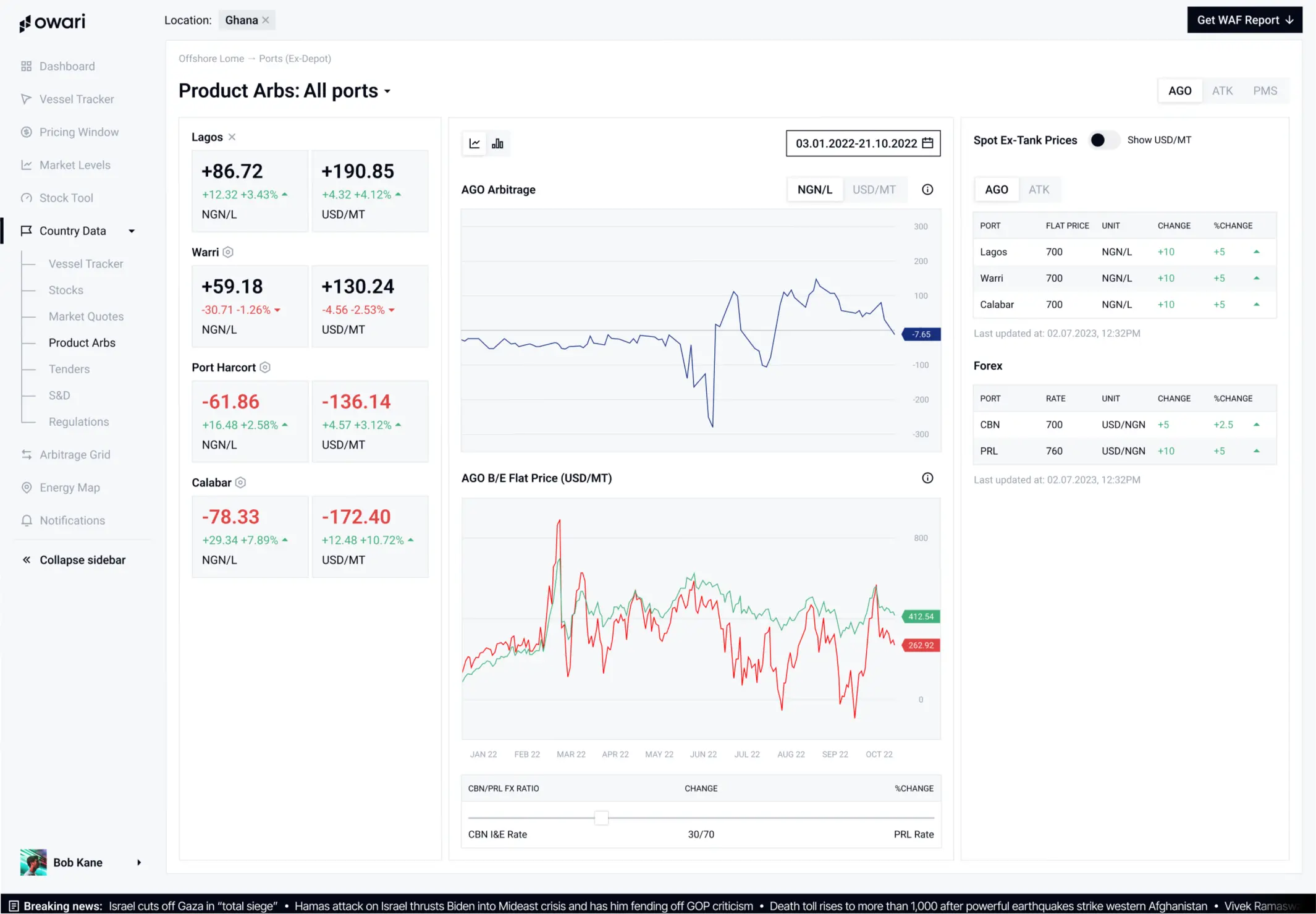Open the Energy Map sidebar item

click(69, 488)
